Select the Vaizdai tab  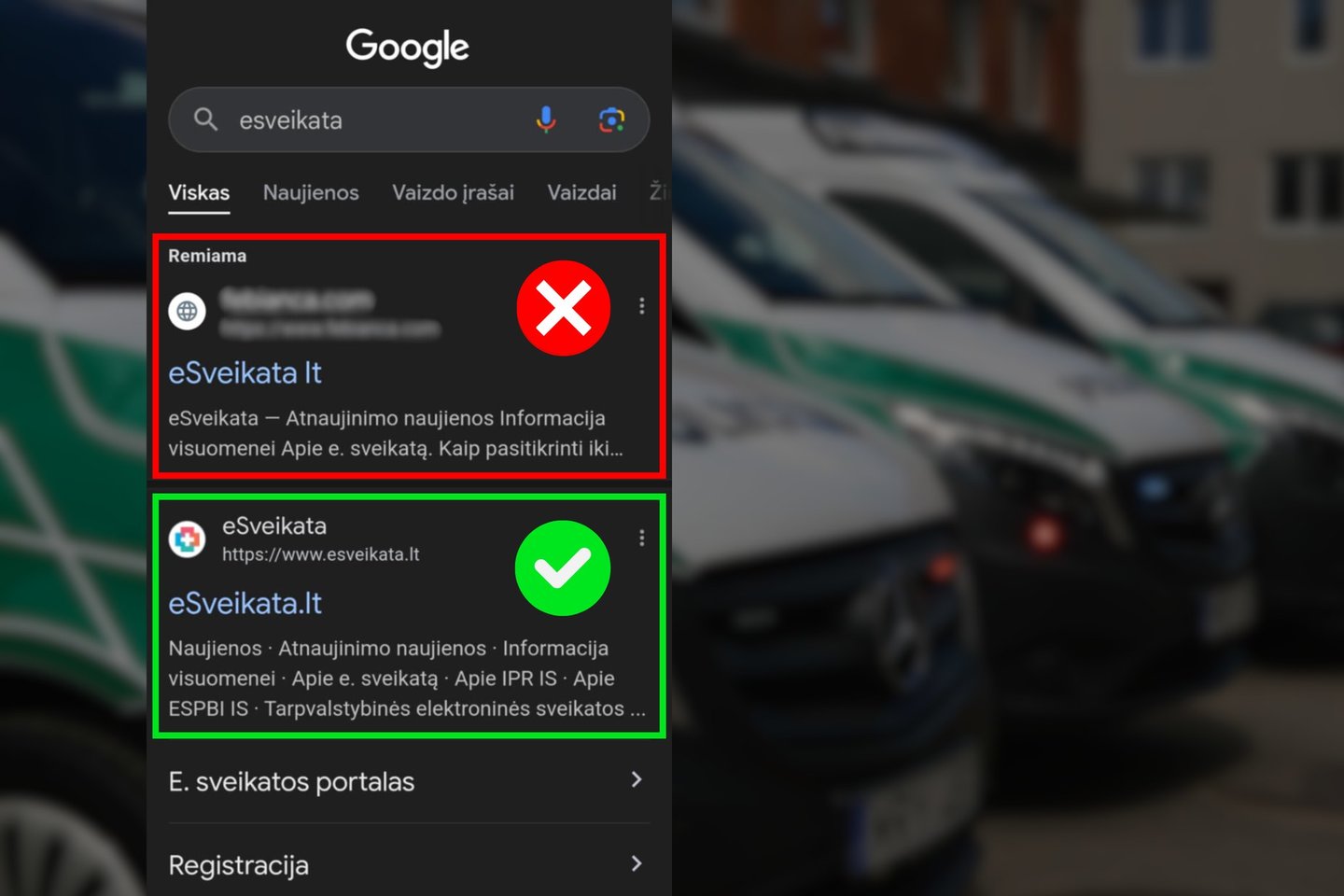point(581,192)
